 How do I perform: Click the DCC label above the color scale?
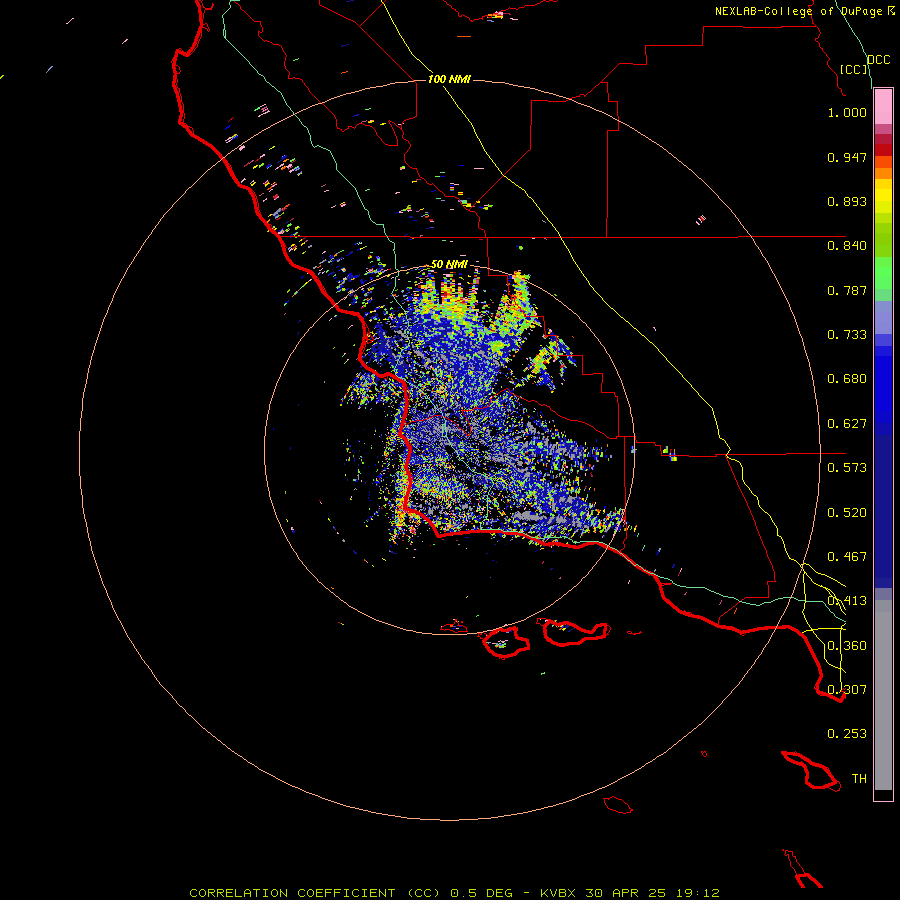pyautogui.click(x=879, y=60)
